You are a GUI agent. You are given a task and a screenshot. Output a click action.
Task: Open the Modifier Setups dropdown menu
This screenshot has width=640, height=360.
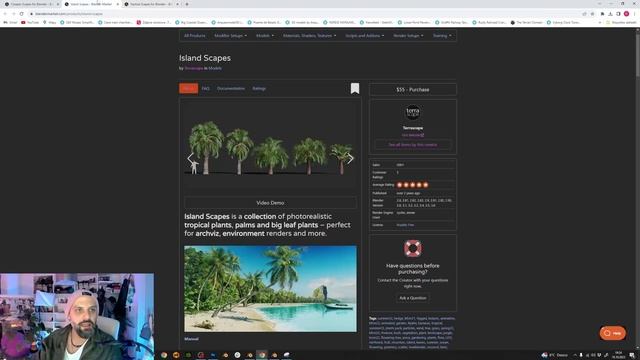pos(231,36)
